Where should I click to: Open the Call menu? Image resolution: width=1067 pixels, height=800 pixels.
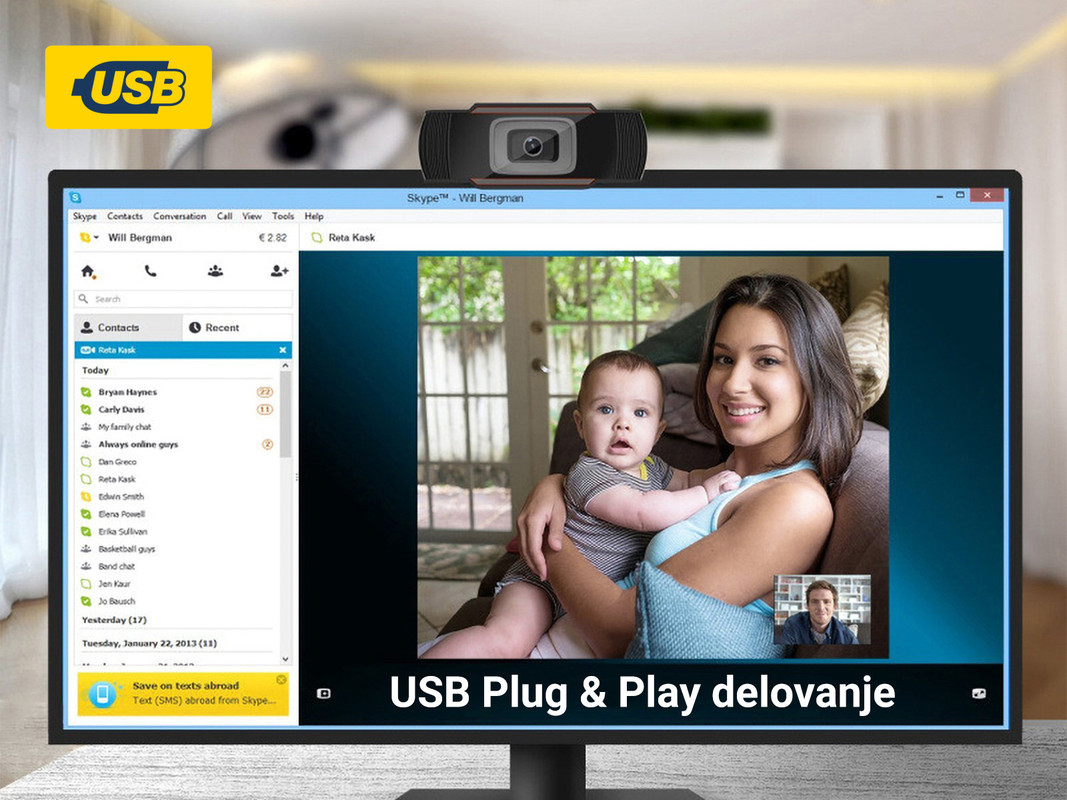click(225, 216)
